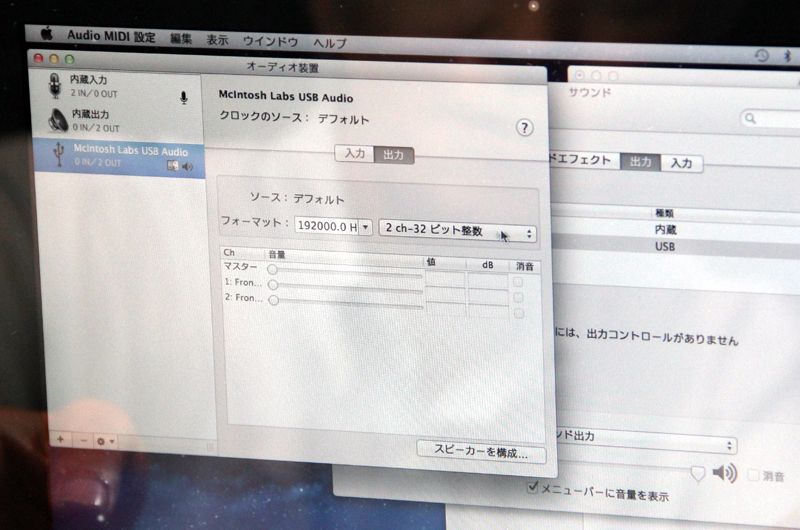This screenshot has width=800, height=530.
Task: Open the 編集 menu
Action: pos(181,39)
